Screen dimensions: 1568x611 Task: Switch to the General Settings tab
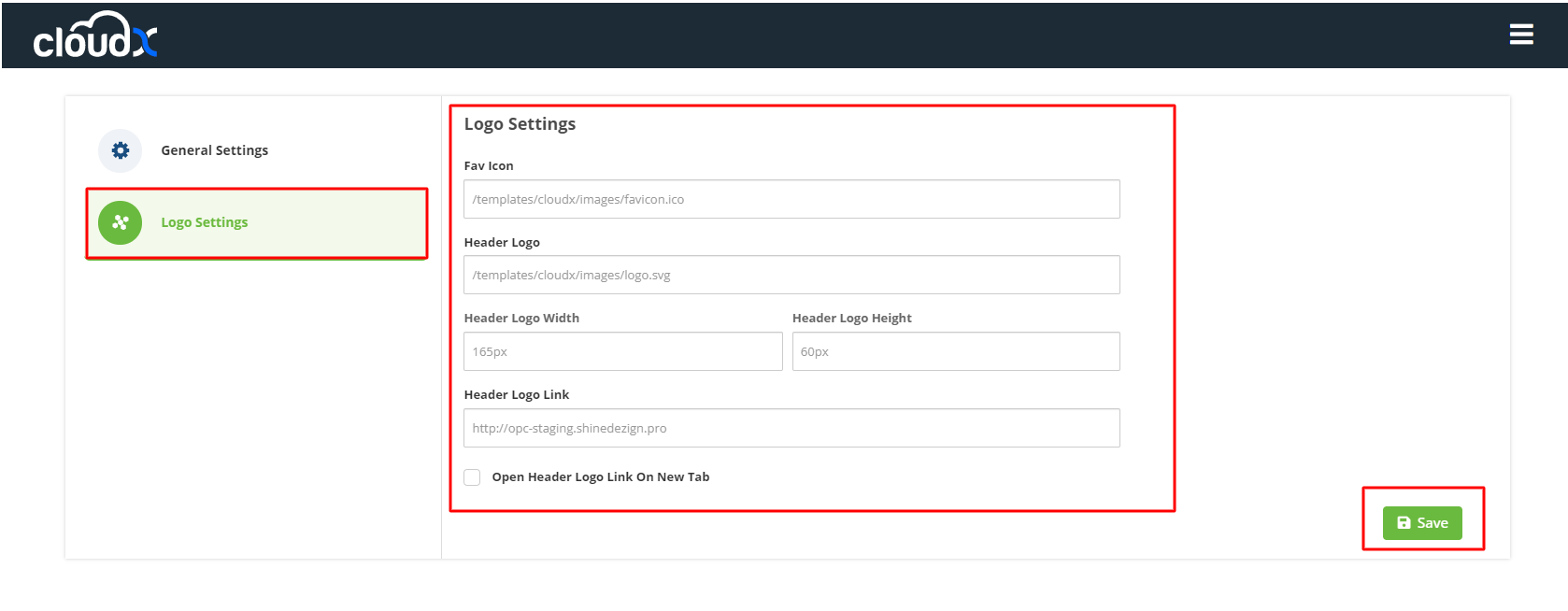(x=214, y=150)
